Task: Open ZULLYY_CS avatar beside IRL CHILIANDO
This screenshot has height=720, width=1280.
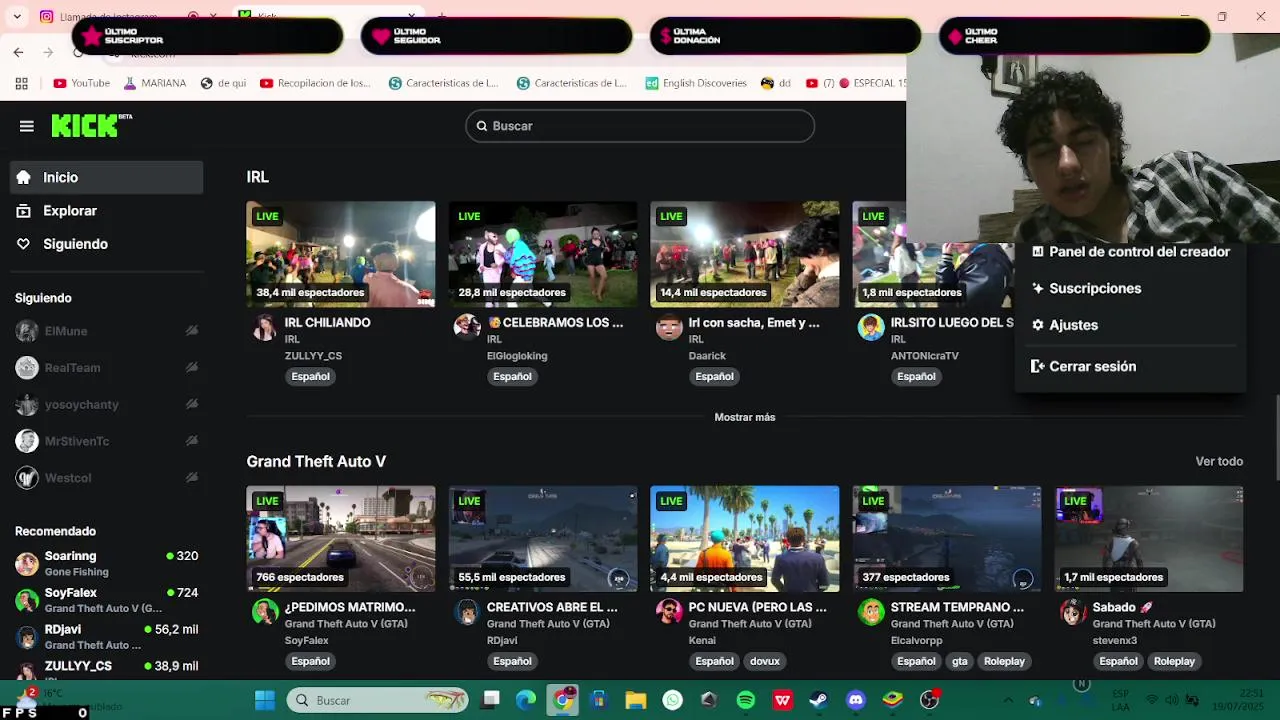Action: pyautogui.click(x=265, y=327)
